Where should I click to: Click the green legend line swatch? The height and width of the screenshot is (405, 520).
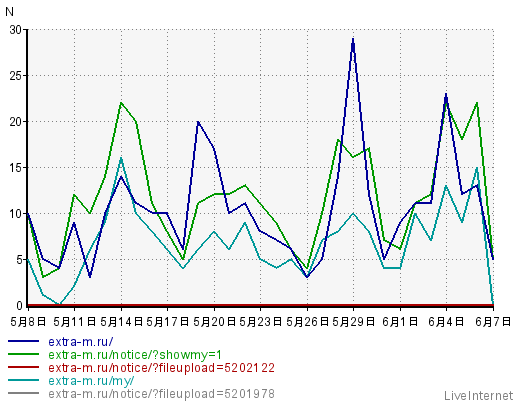[24, 354]
